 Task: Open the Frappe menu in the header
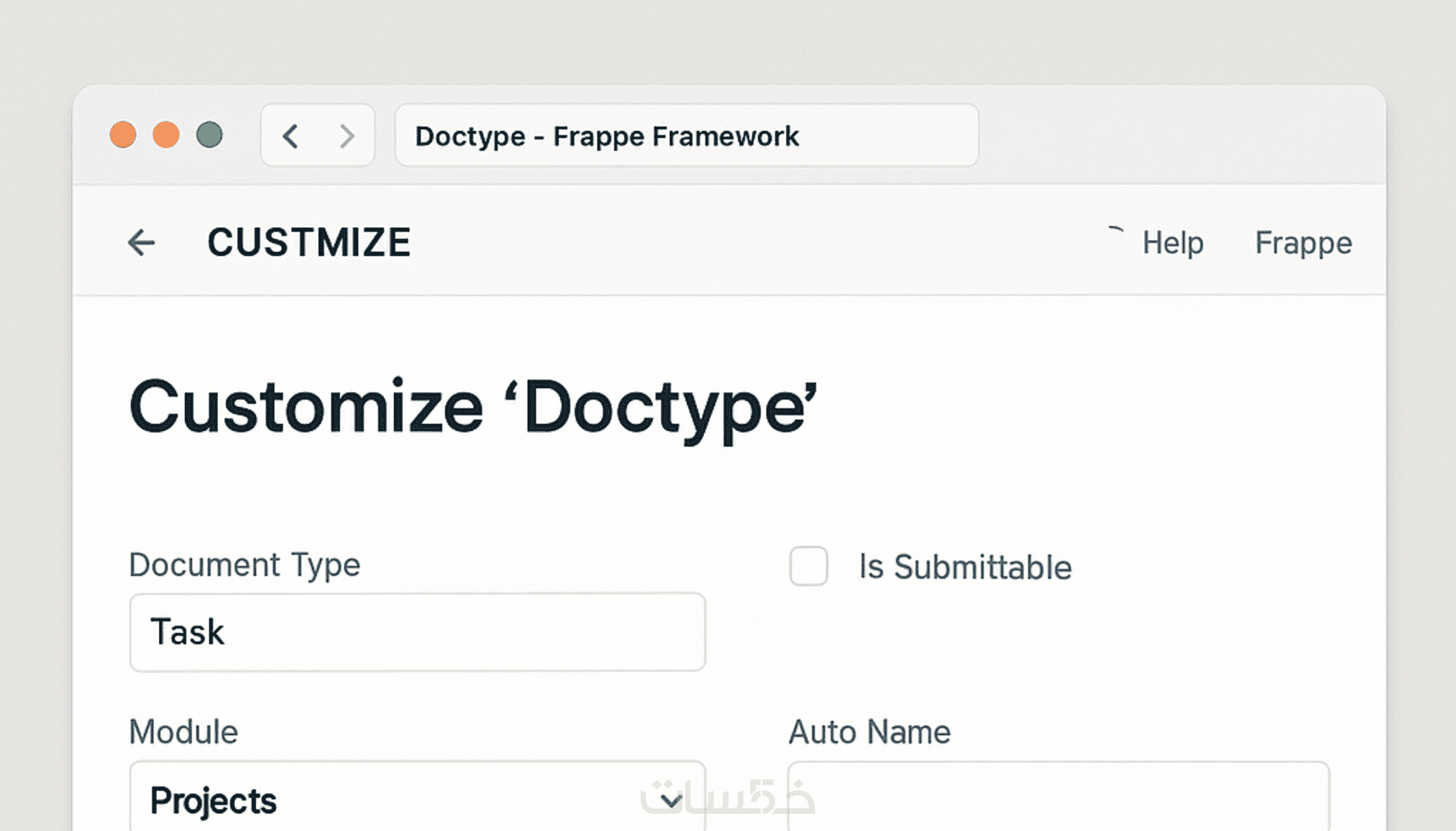point(1303,243)
